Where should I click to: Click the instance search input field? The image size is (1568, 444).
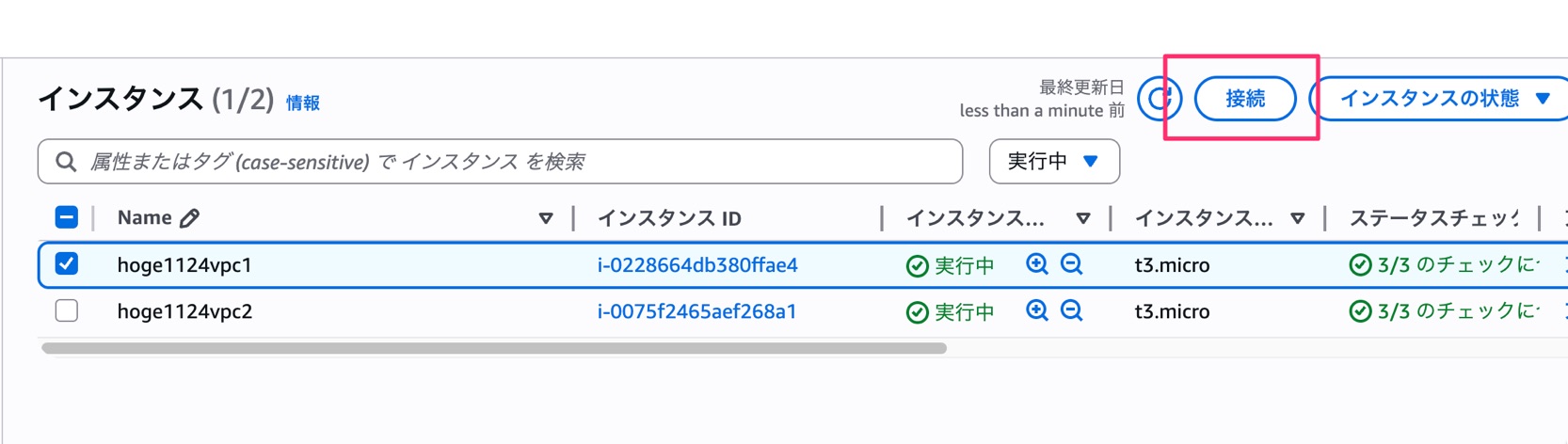point(518,162)
